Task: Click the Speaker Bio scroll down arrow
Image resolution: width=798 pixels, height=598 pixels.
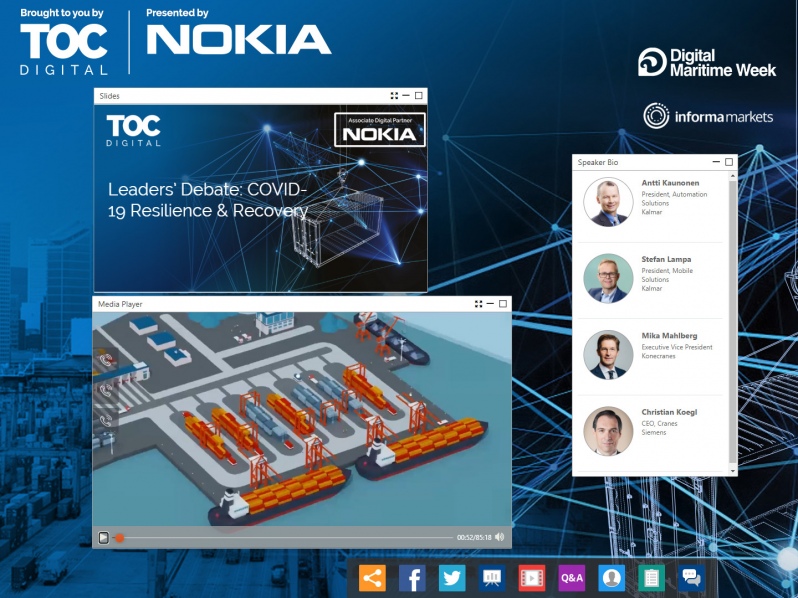Action: 733,471
